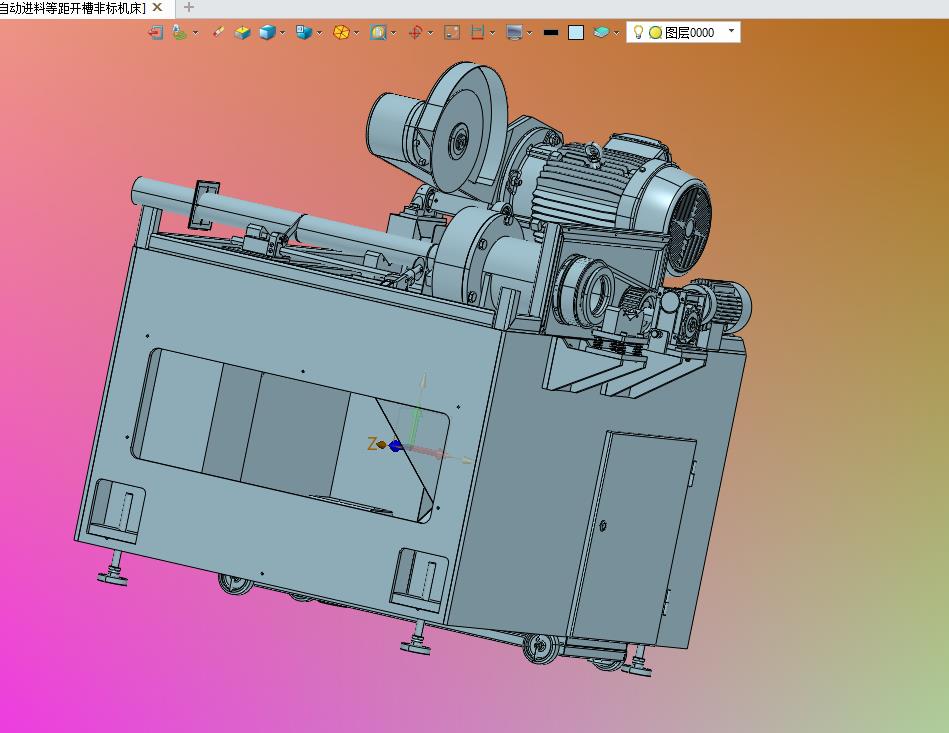Screen dimensions: 949x733
Task: Click the magnifier zoom icon
Action: 378,32
